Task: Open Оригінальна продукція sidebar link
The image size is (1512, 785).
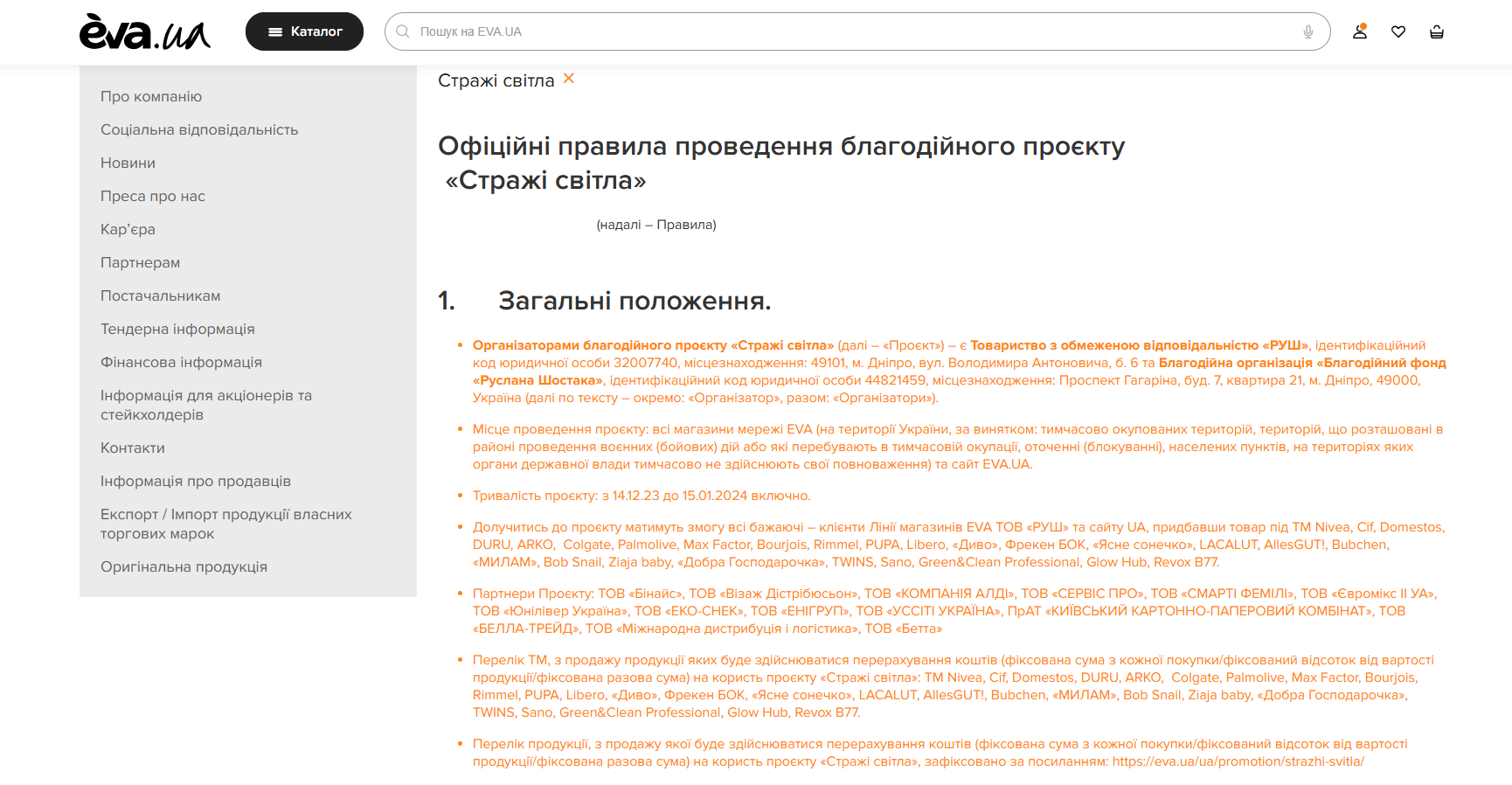Action: [x=184, y=566]
